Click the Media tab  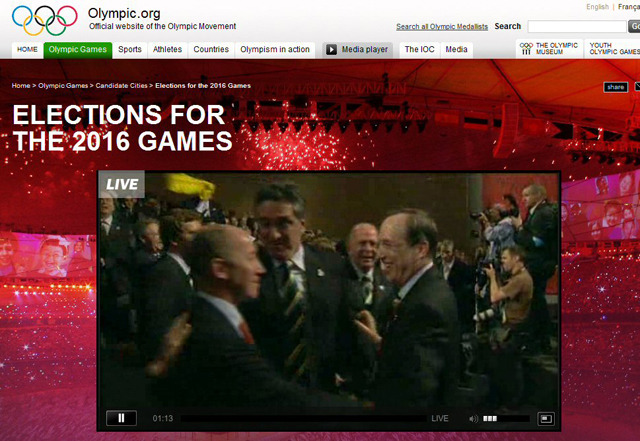456,49
